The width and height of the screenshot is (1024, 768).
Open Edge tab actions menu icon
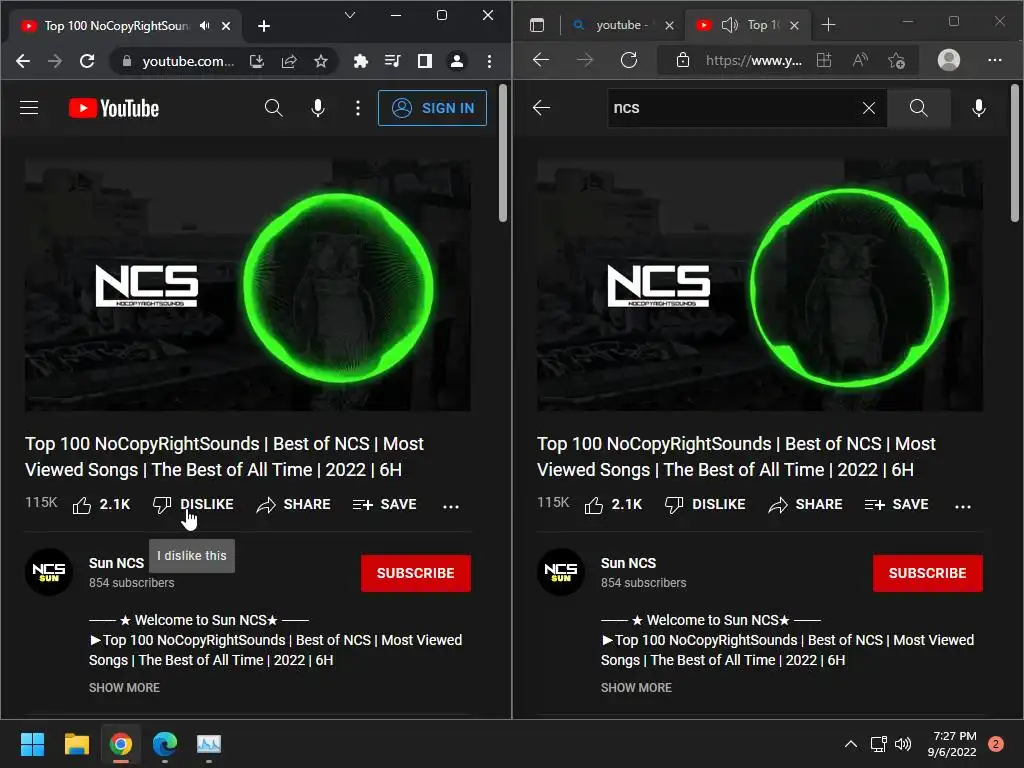coord(537,25)
